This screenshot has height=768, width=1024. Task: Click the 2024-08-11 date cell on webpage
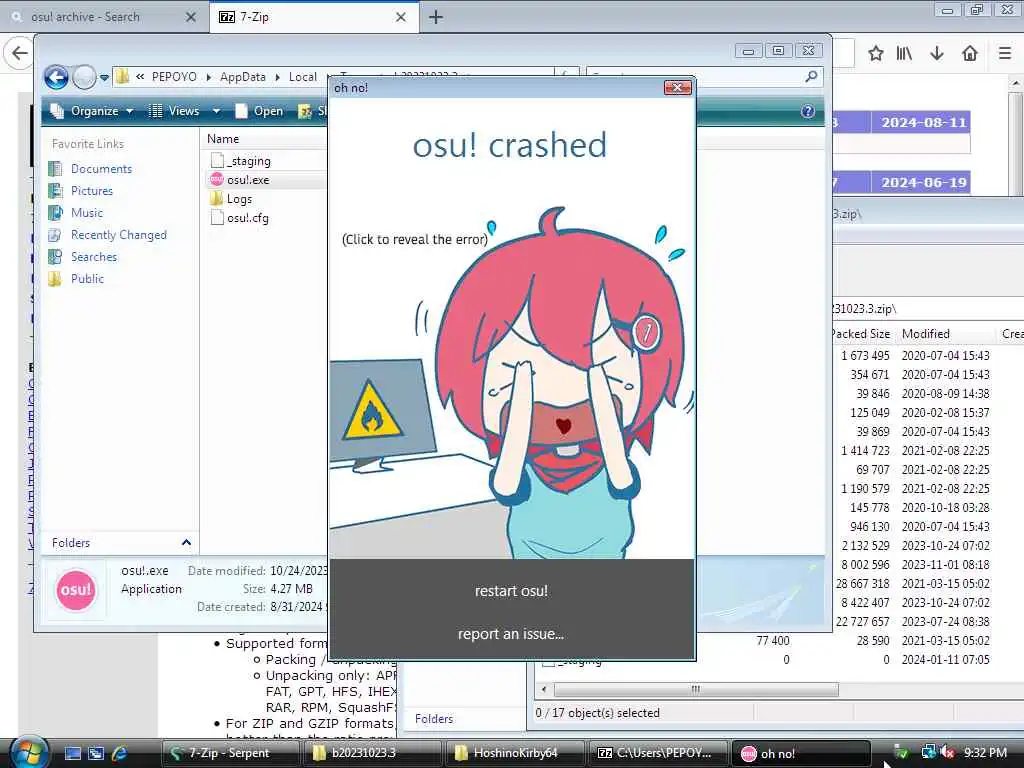click(923, 122)
